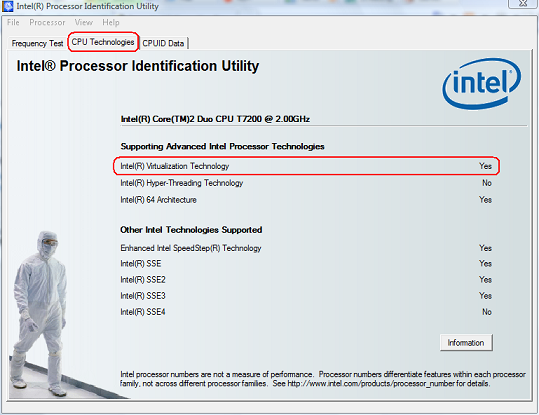
Task: Switch to the Frequency Test tab
Action: (37, 43)
